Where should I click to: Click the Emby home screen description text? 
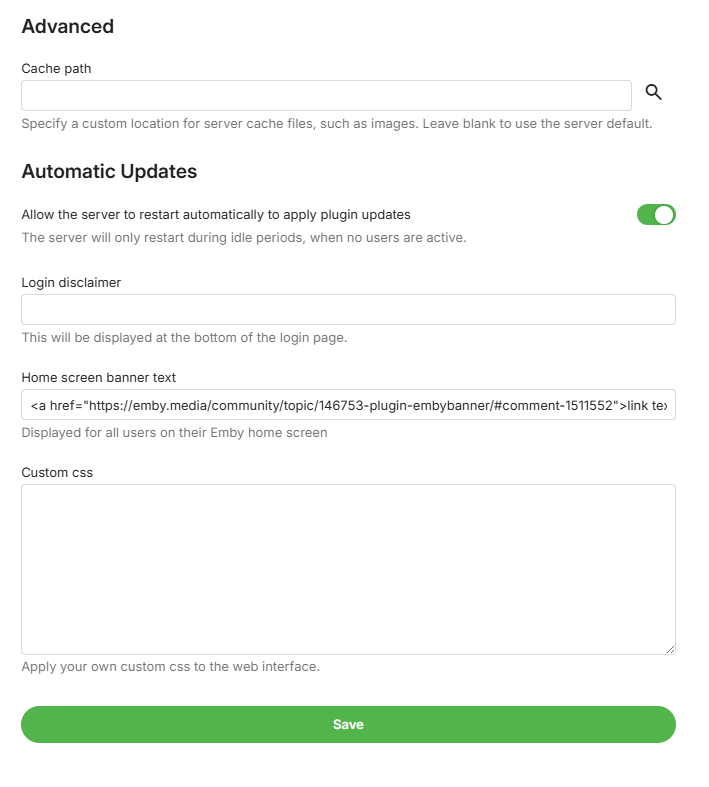coord(174,433)
